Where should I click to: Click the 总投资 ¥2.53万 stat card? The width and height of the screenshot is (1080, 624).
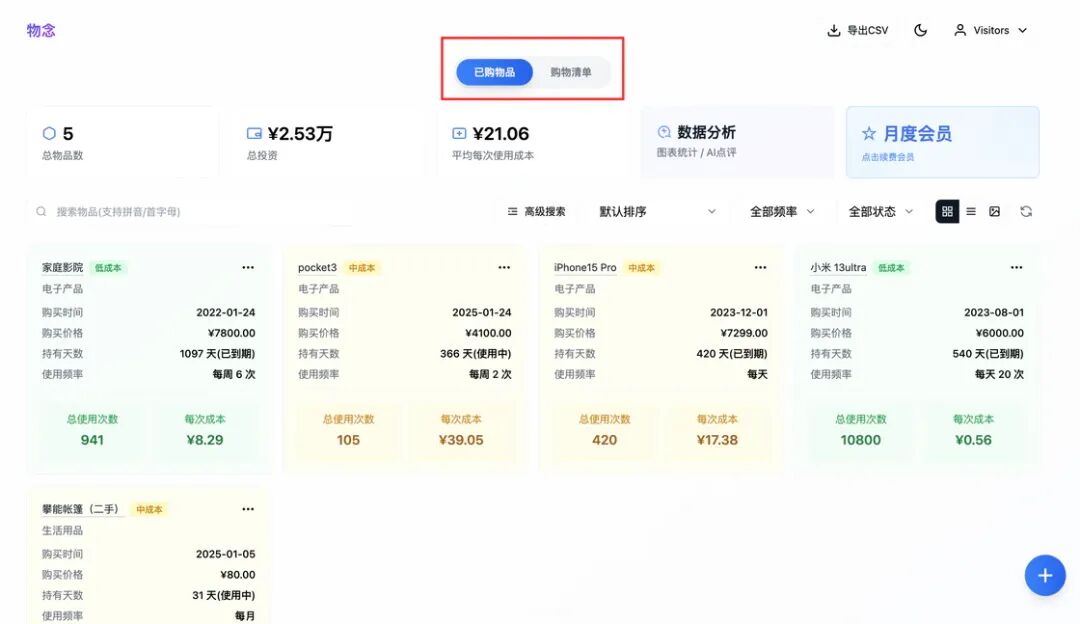(327, 142)
